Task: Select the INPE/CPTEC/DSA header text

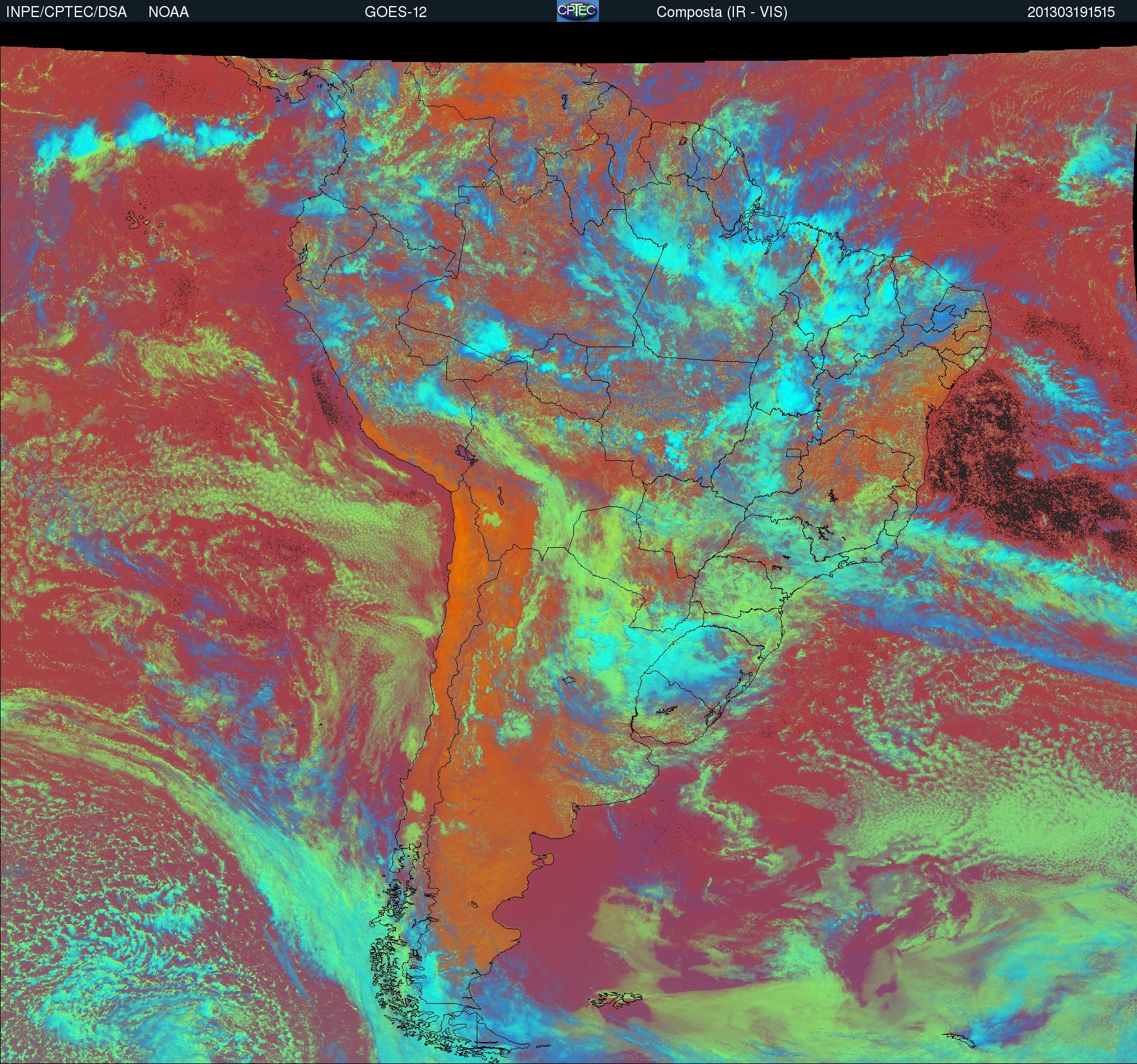Action: pos(66,12)
